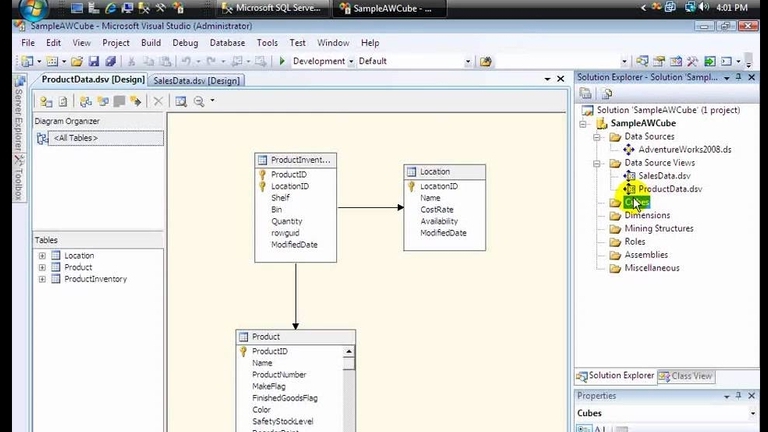This screenshot has height=432, width=768.
Task: Open the Database menu
Action: 227,43
